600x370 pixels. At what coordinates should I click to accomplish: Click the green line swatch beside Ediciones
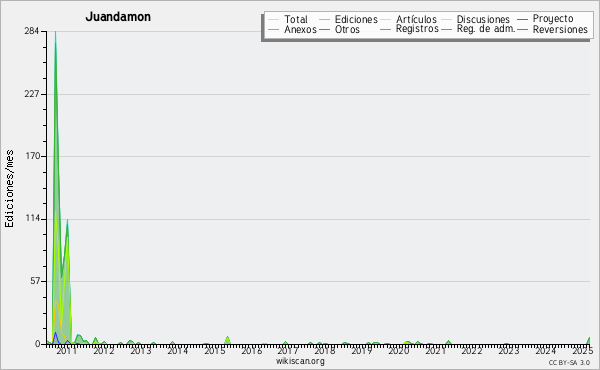(324, 19)
